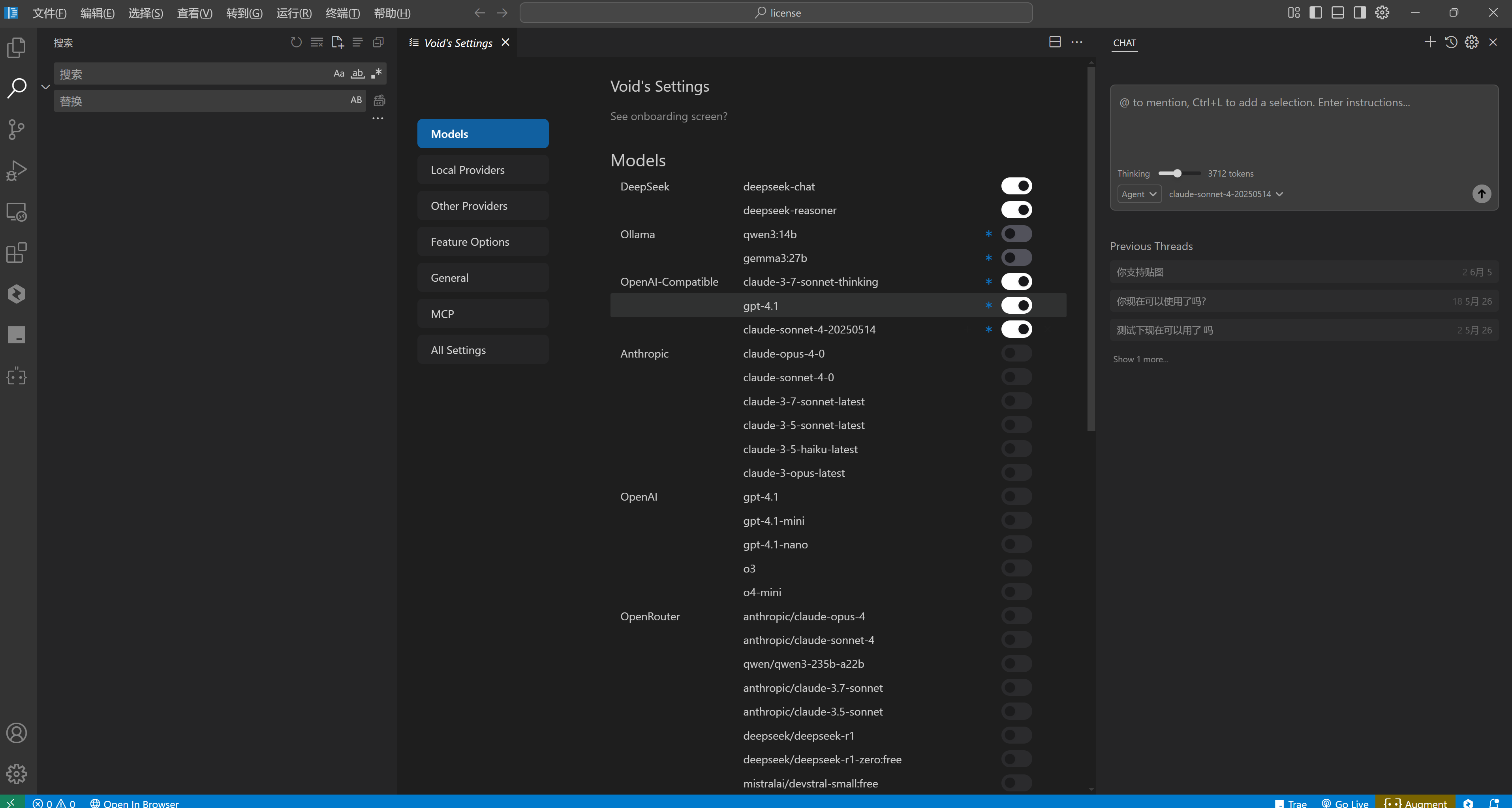Click the 替换 replace input field

[x=199, y=100]
